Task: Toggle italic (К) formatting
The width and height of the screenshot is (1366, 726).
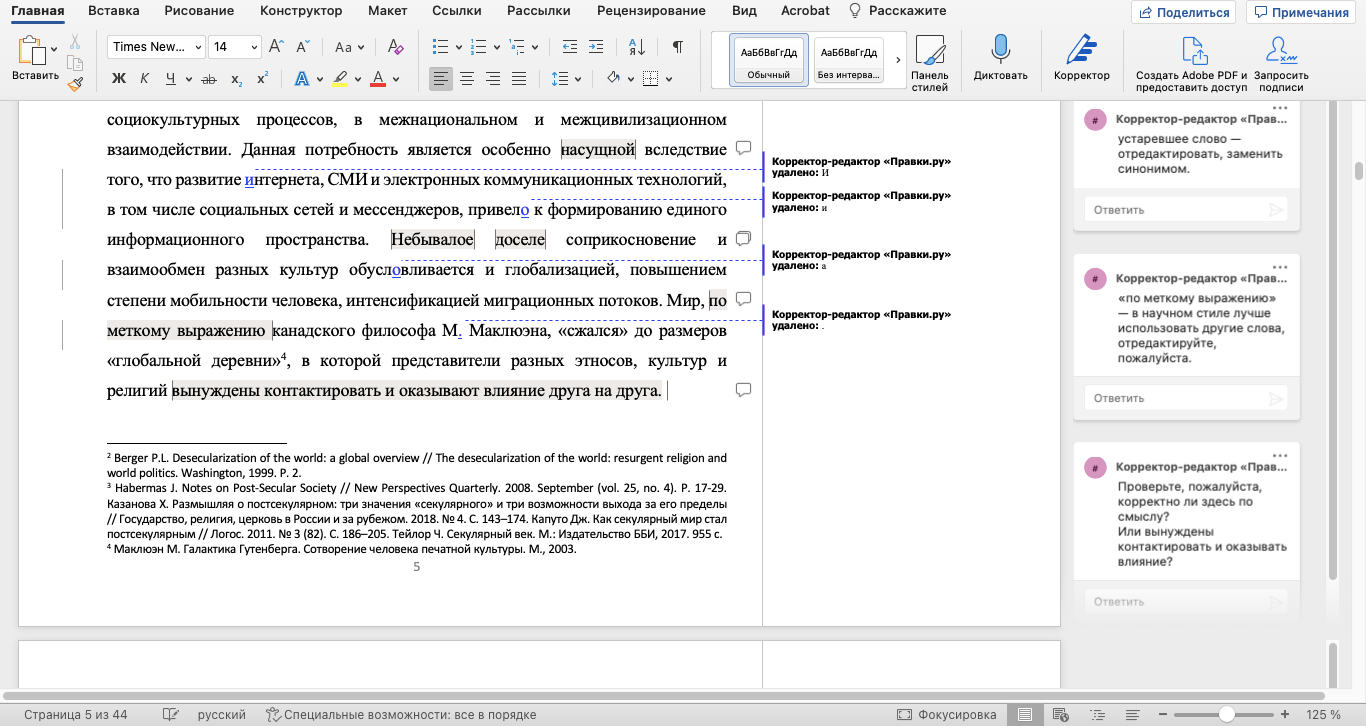Action: 145,78
